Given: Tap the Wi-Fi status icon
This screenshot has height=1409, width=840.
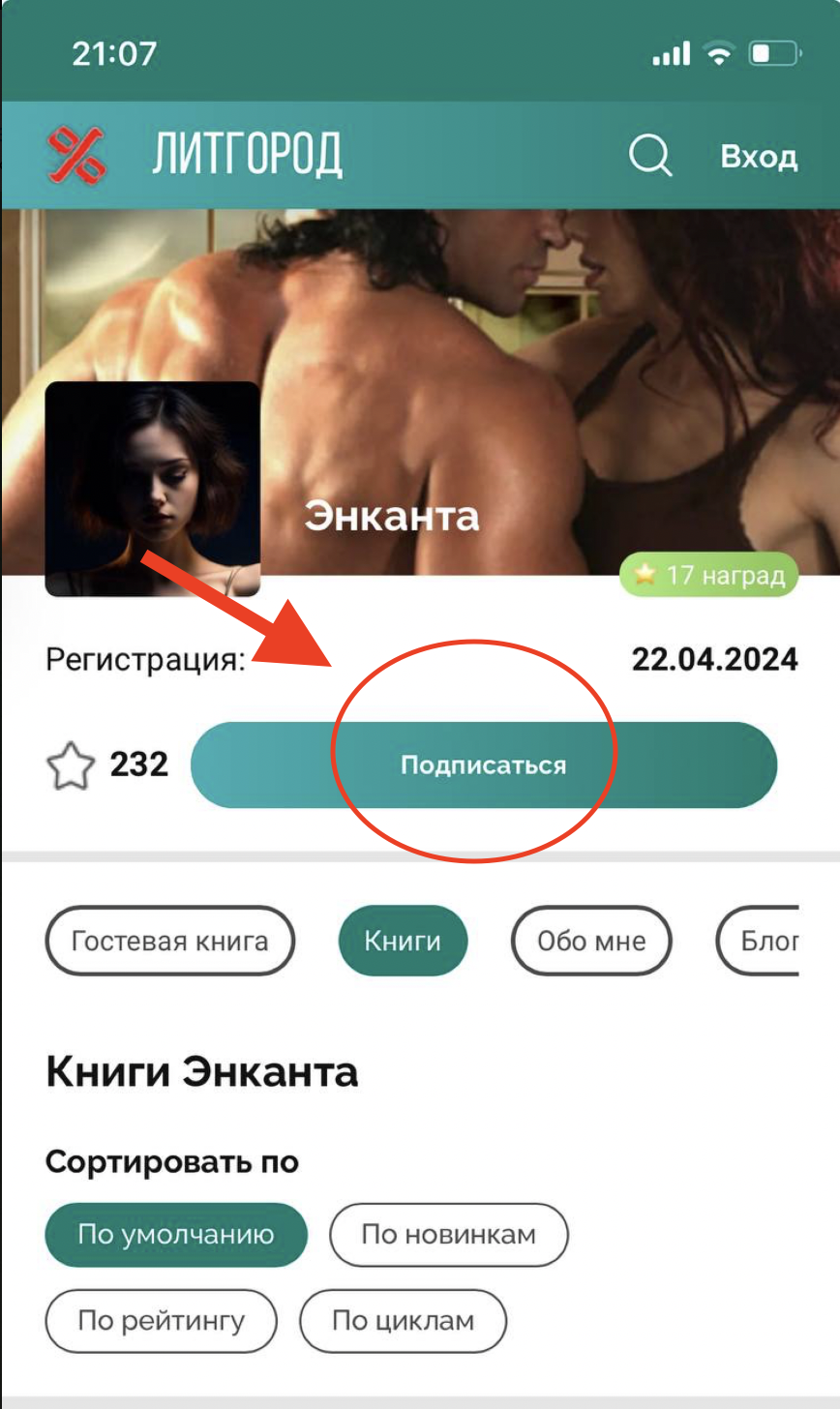Looking at the screenshot, I should 719,54.
